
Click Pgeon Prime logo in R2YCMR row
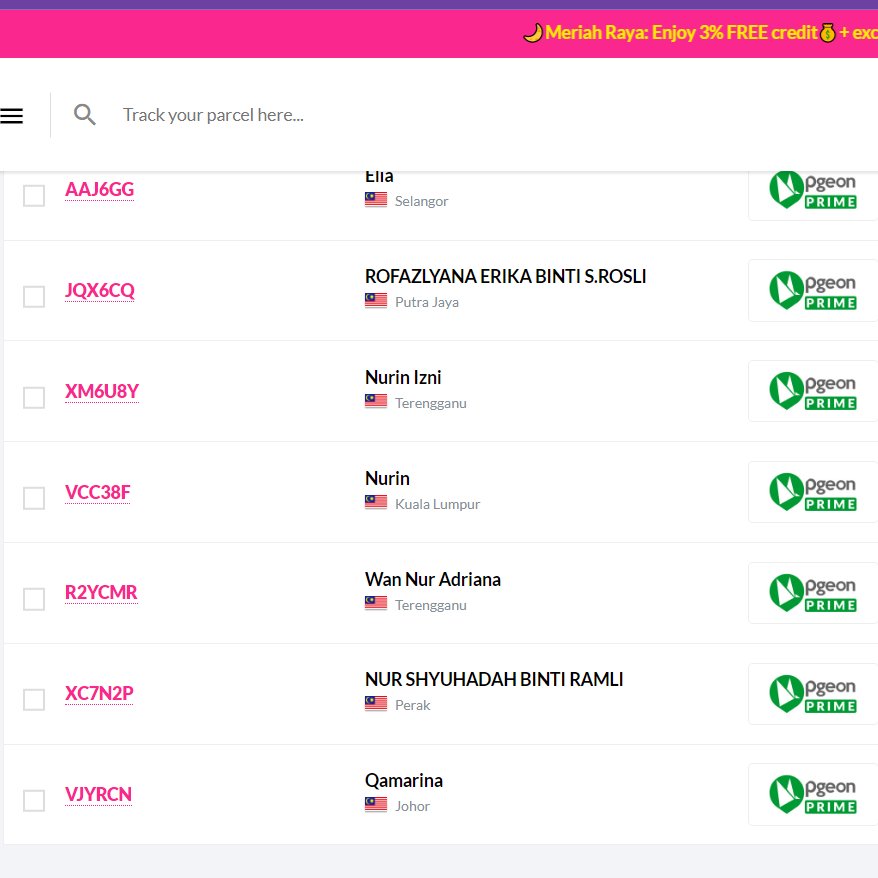tap(812, 592)
